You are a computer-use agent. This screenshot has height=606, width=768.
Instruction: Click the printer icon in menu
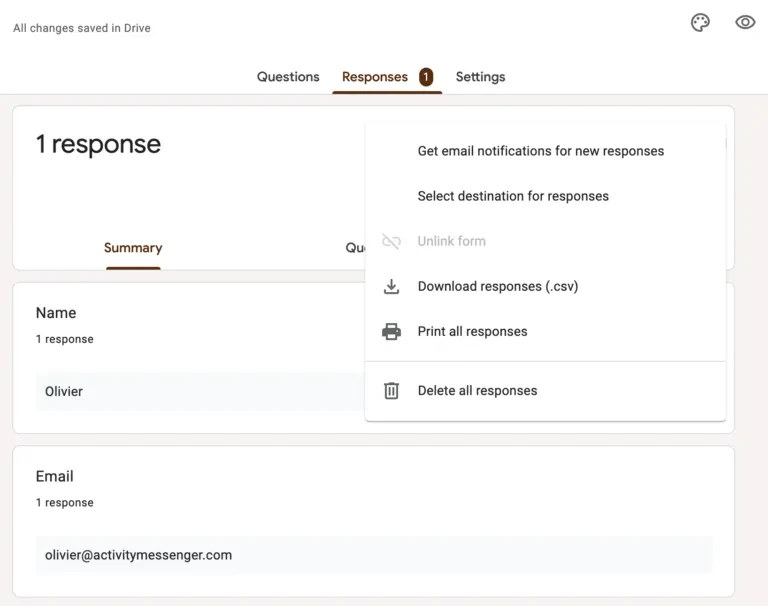pos(391,332)
